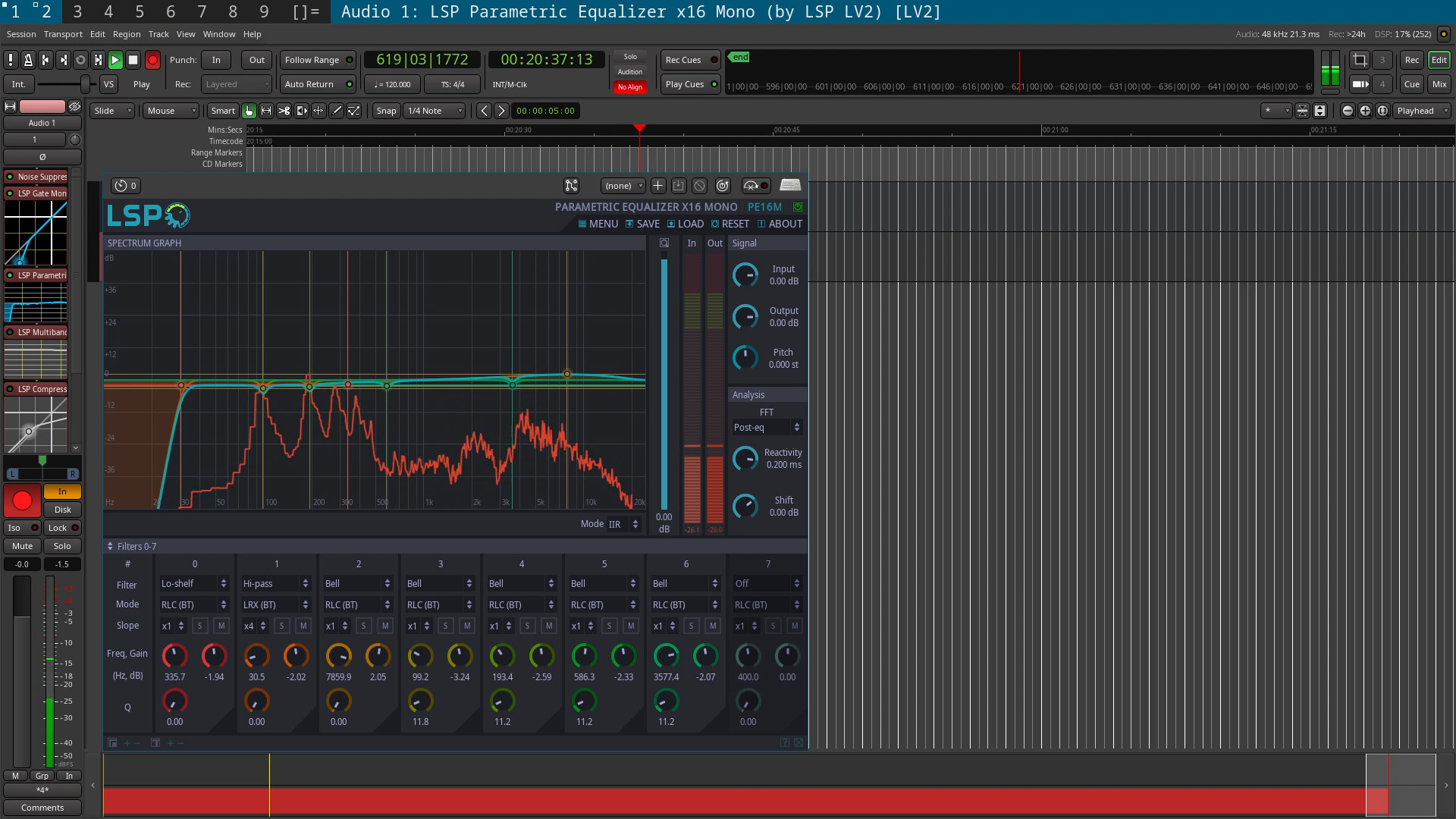This screenshot has height=819, width=1456.
Task: Open the Session menu
Action: (20, 33)
